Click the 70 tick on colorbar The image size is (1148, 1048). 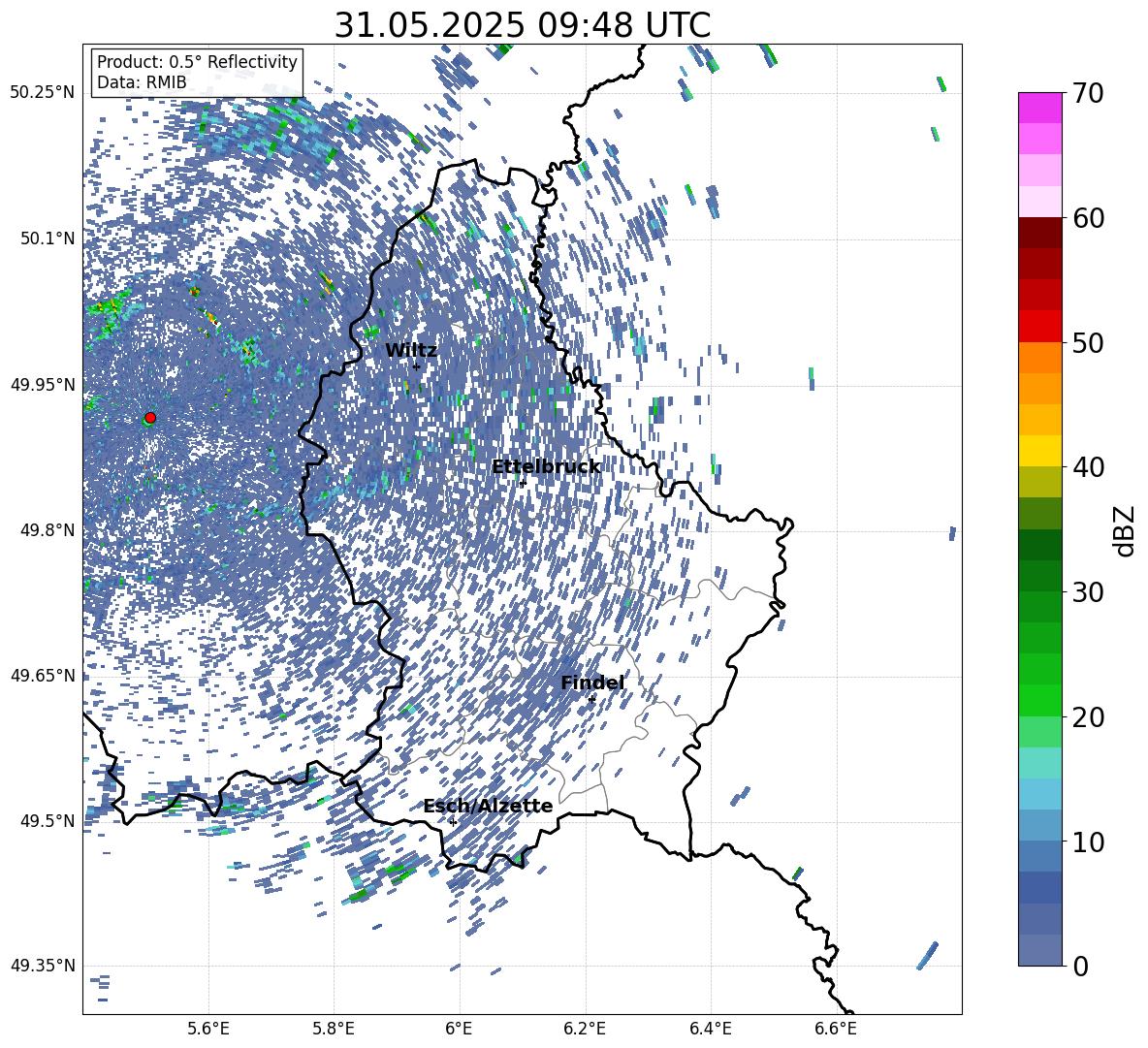click(x=1087, y=93)
